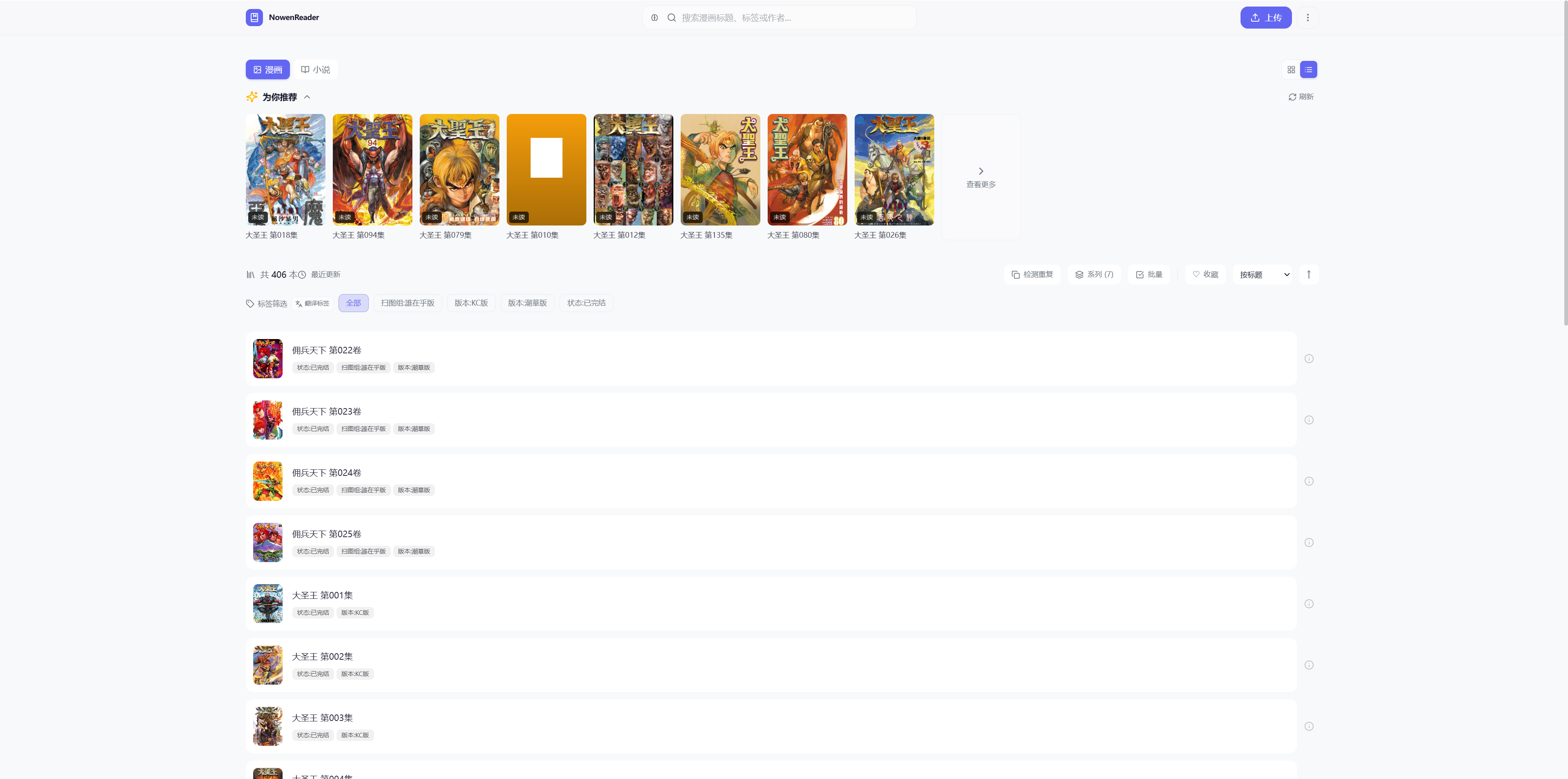Open recommended cover 大圣王 第018集
Viewport: 1568px width, 779px height.
pos(285,170)
